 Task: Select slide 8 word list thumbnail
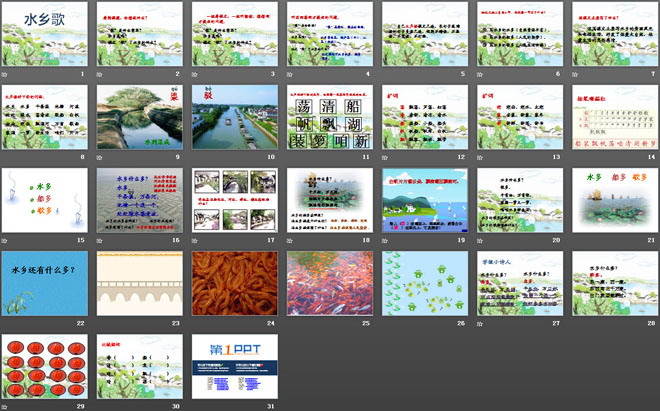[45, 117]
